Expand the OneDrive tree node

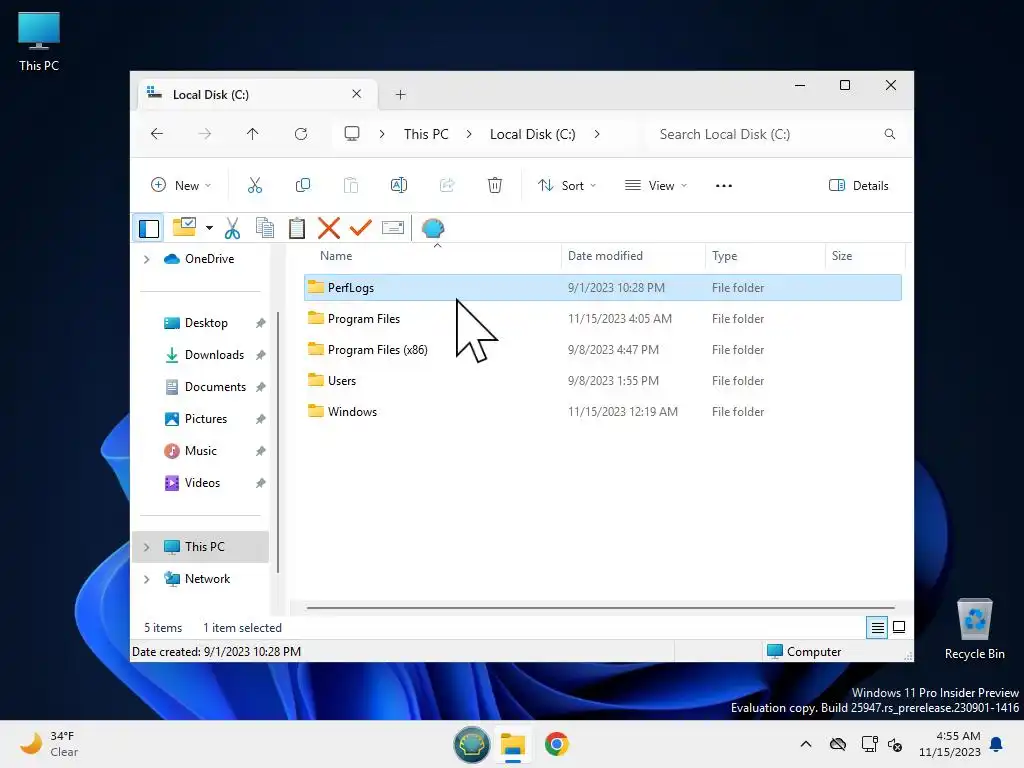[147, 259]
